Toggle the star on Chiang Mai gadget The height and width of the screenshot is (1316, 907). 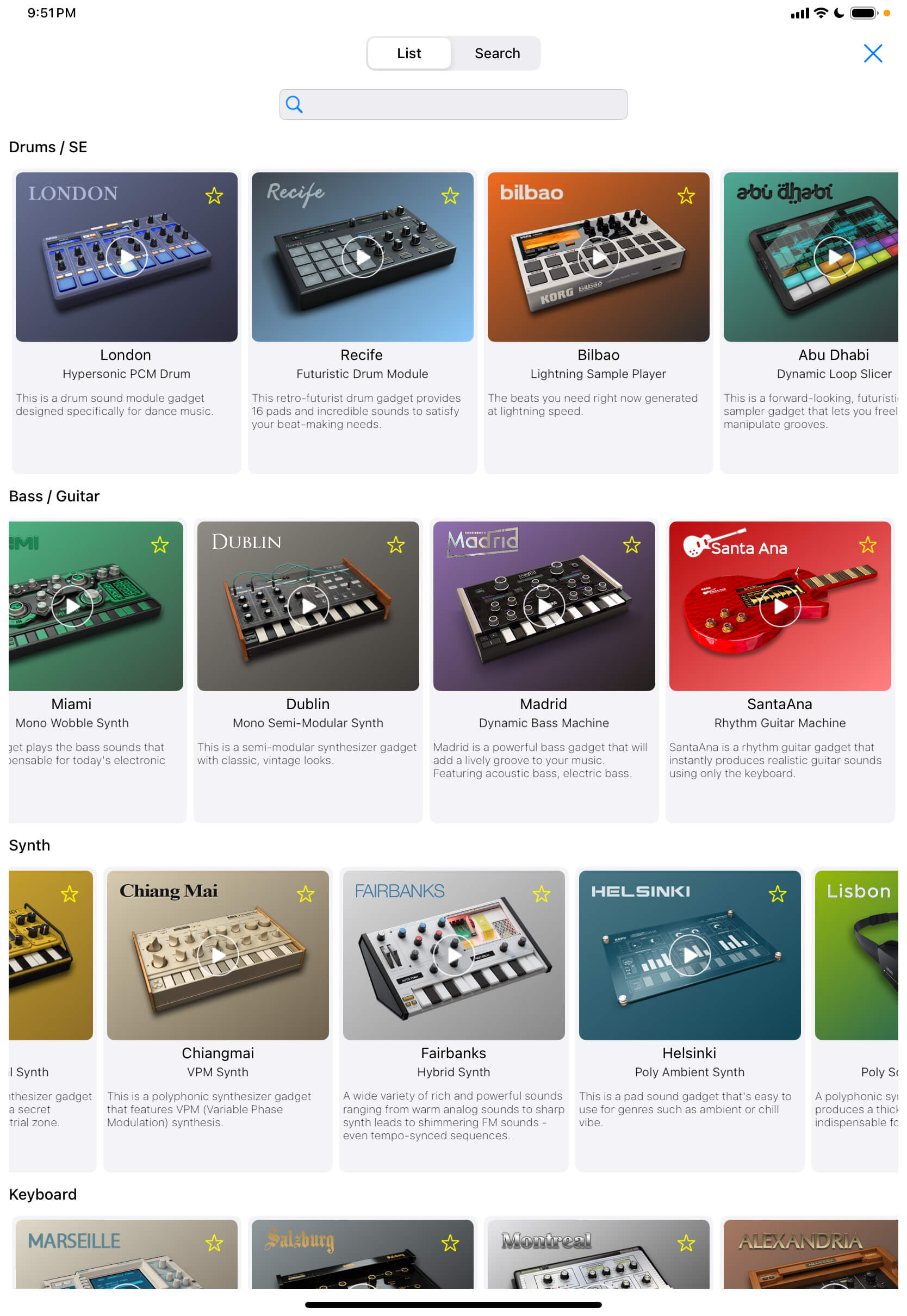point(306,895)
